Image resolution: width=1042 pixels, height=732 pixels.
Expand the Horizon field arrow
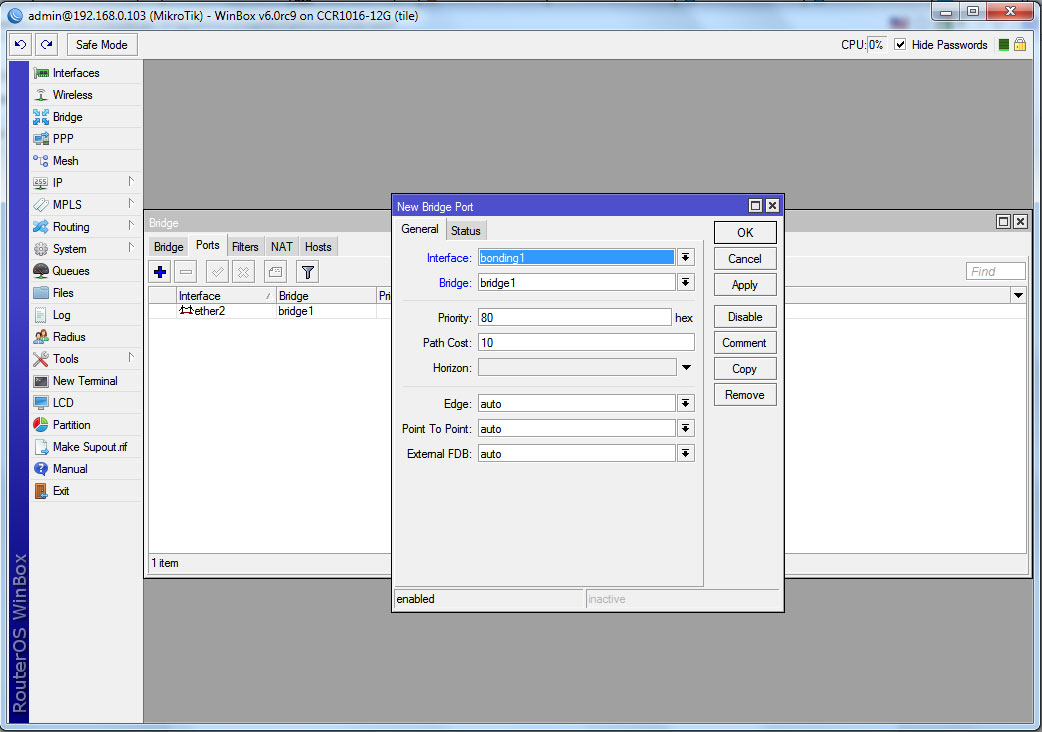(686, 368)
